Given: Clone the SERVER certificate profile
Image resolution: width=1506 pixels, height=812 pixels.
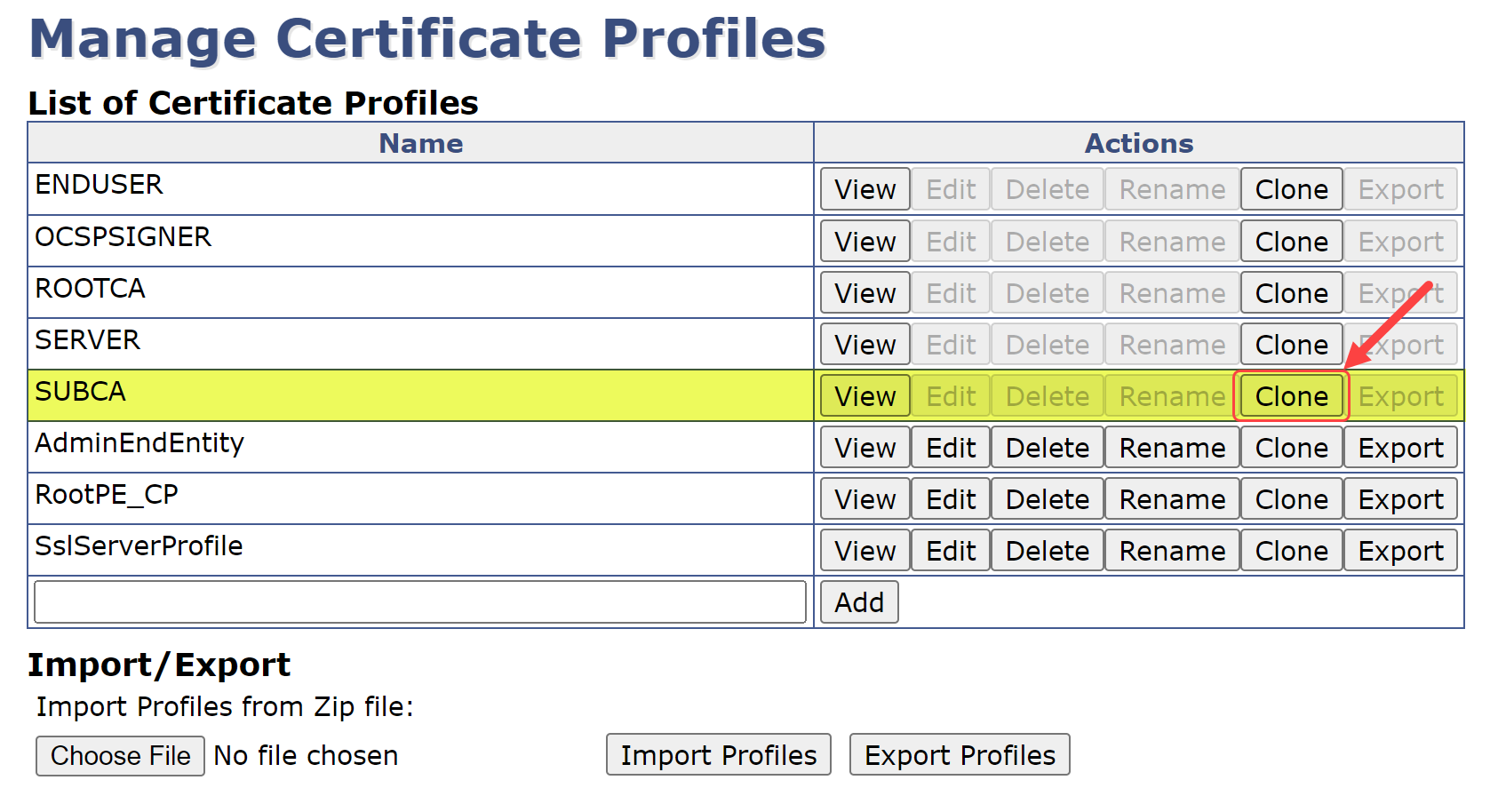Looking at the screenshot, I should point(1291,345).
